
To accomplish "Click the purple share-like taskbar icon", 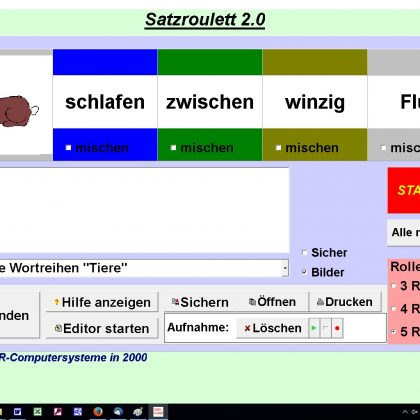I will pos(77,412).
